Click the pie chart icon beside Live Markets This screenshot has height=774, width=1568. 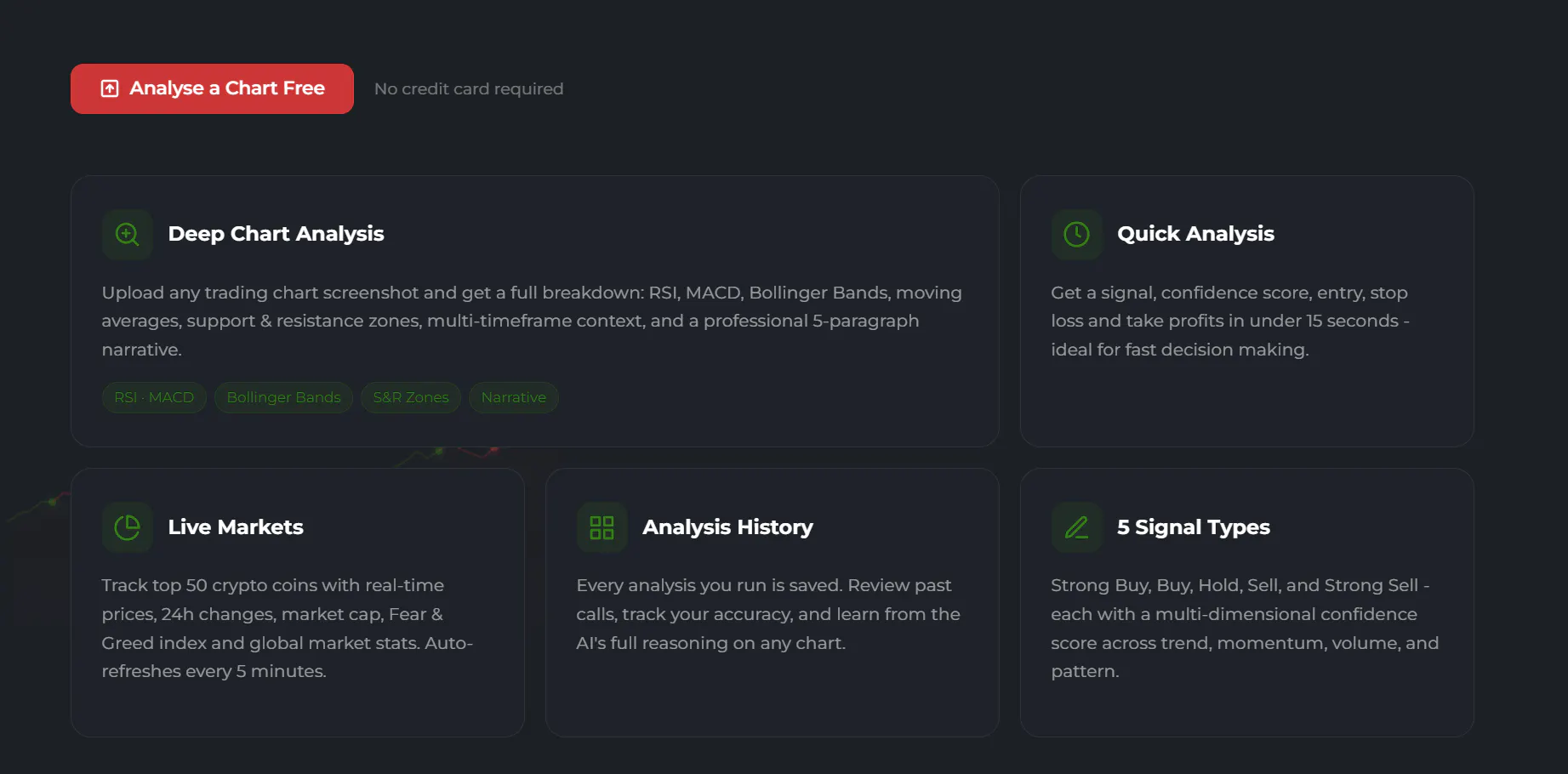(128, 527)
